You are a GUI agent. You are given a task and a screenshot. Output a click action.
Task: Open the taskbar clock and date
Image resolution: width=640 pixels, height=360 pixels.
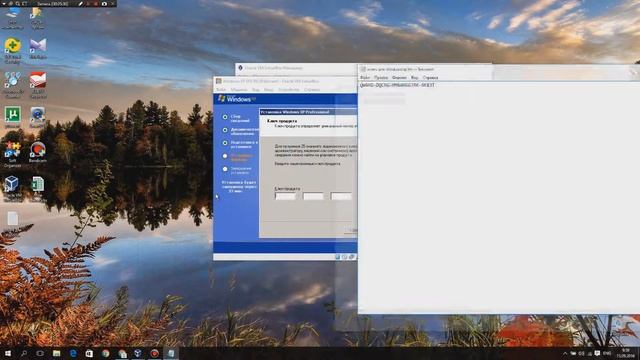pos(626,353)
